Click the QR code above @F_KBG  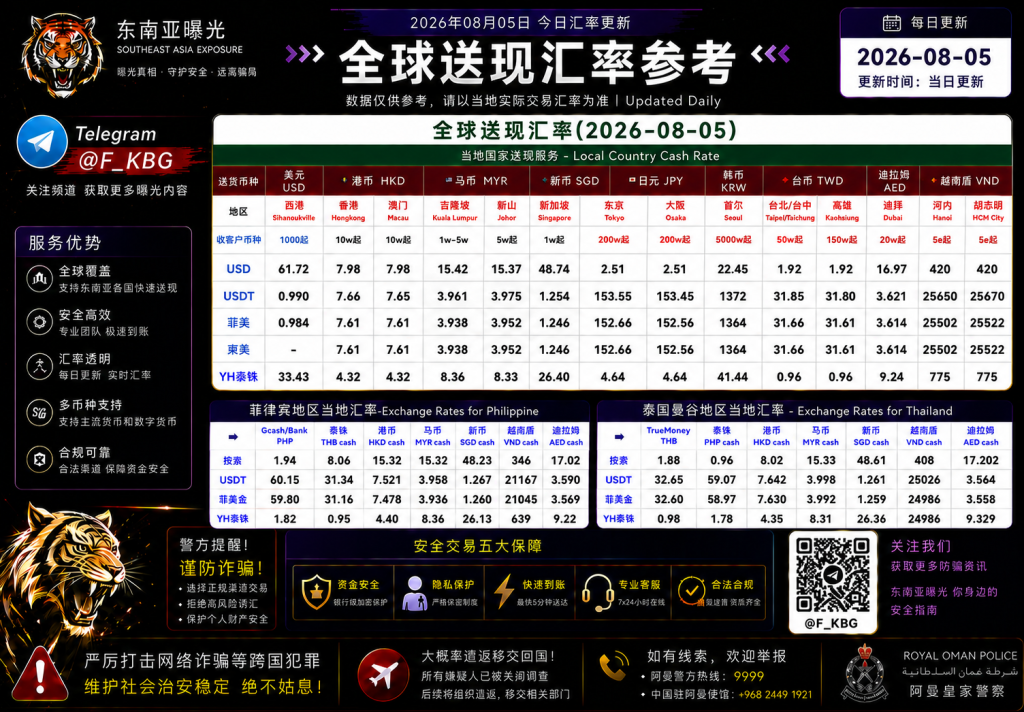point(833,574)
